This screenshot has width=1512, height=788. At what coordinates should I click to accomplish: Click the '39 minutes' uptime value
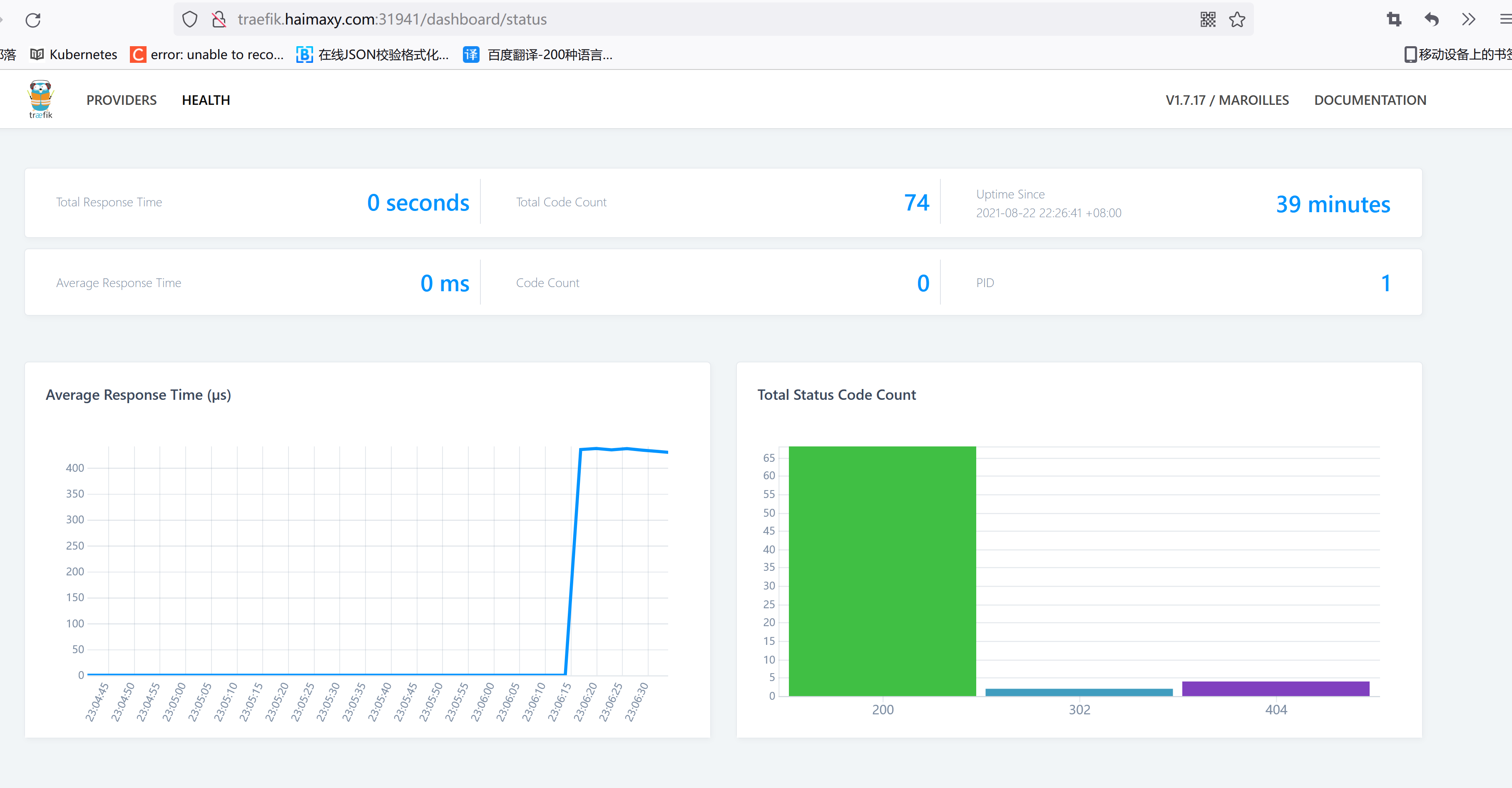pyautogui.click(x=1333, y=204)
